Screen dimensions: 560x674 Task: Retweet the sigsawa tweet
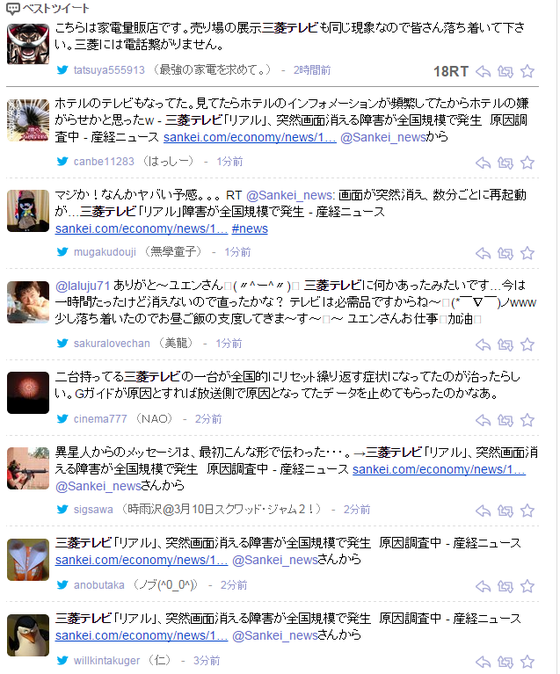pos(505,511)
